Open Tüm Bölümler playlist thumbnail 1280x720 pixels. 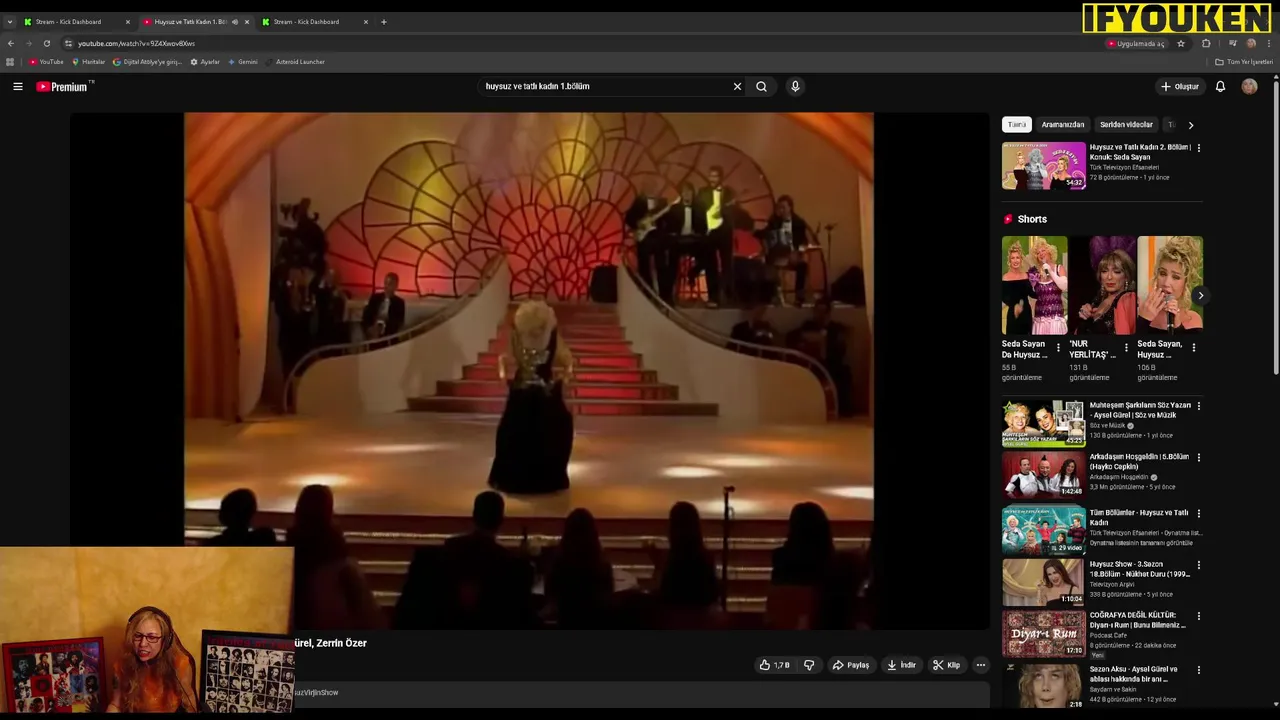point(1044,530)
